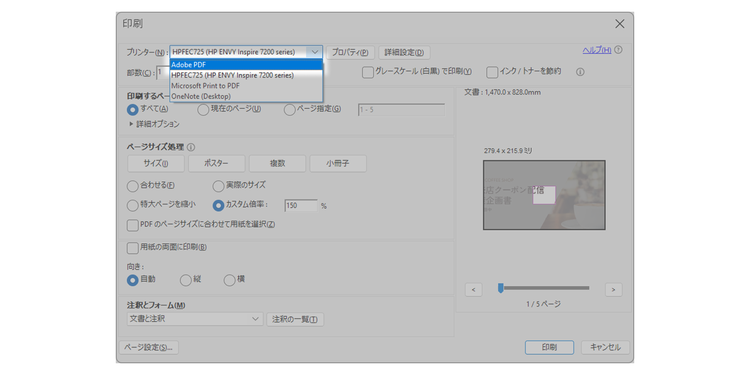The height and width of the screenshot is (375, 750).
Task: Click キャンセル to cancel printing
Action: [x=605, y=348]
